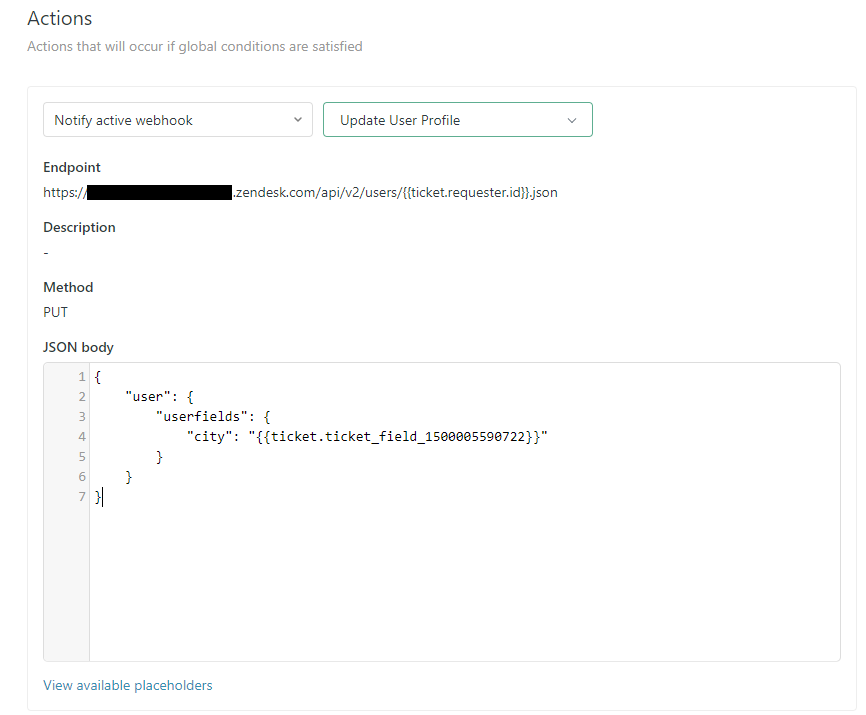Screen dimensions: 866x715
Task: Click the final closing brace on line 7
Action: pyautogui.click(x=97, y=497)
